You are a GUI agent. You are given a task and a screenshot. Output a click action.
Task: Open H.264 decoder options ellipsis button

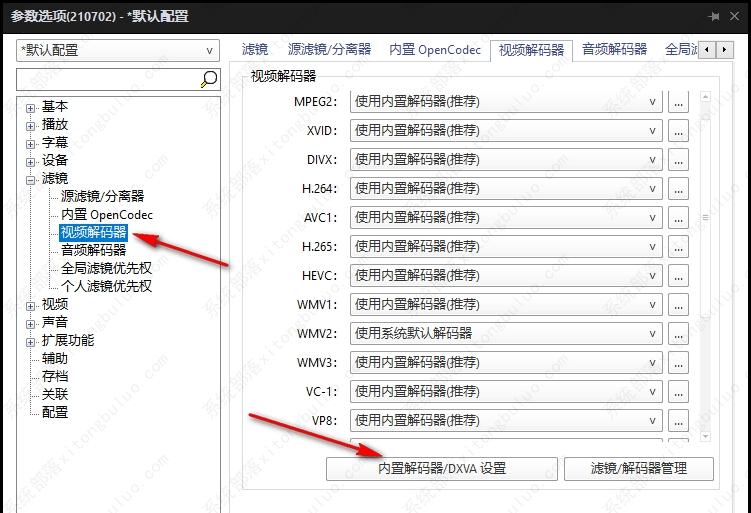(x=678, y=189)
